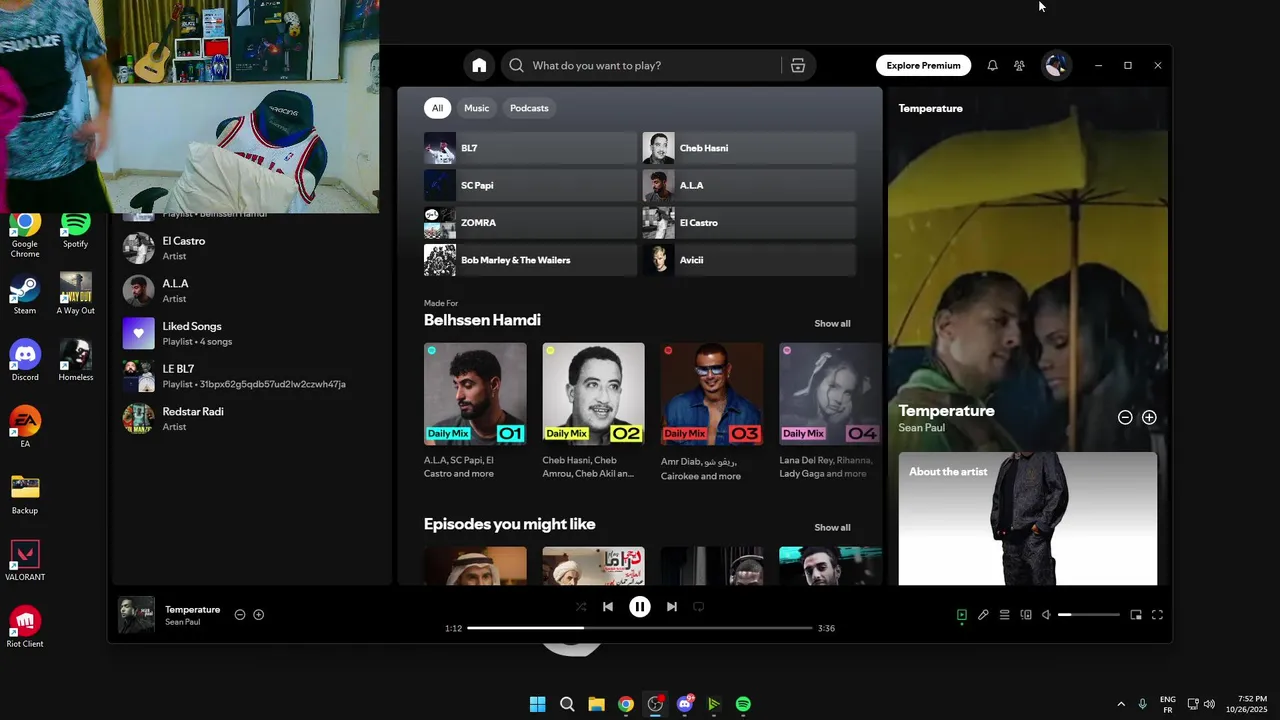This screenshot has height=720, width=1280.
Task: Open Friend Activity icon
Action: tap(1019, 65)
